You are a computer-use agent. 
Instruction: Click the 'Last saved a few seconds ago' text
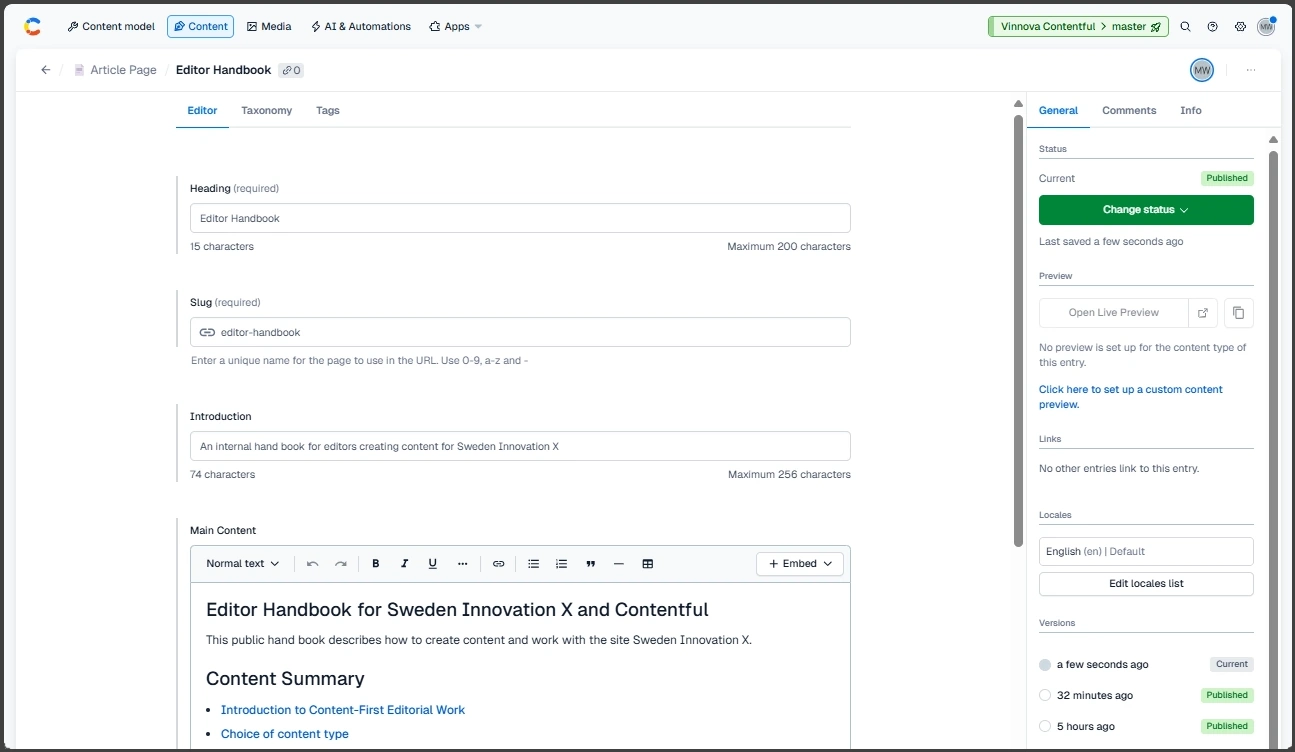tap(1111, 242)
